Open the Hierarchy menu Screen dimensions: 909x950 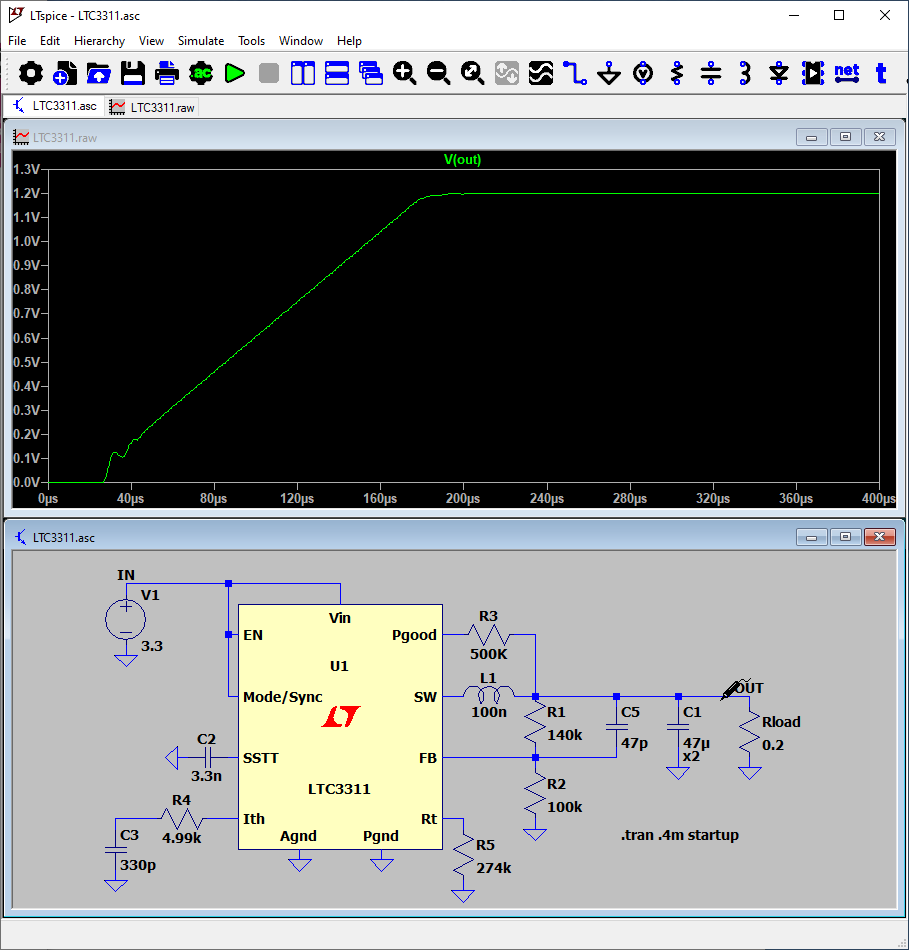tap(99, 41)
